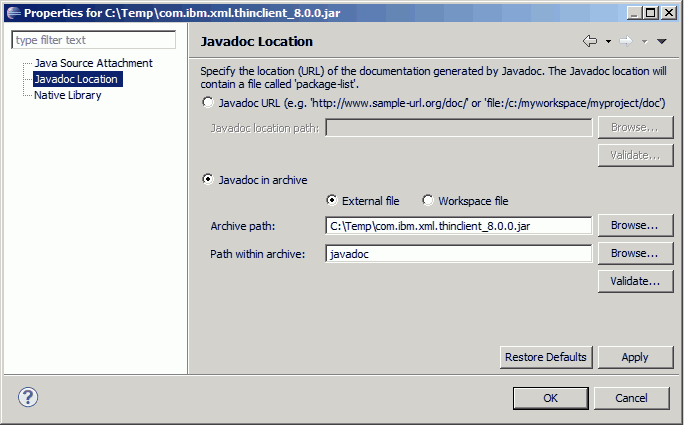
Task: Click the 'Path within archive:' label
Action: tap(257, 254)
